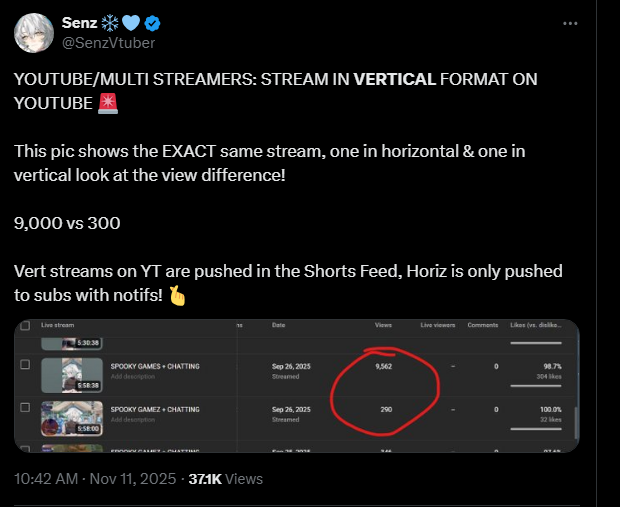Check the SPOOKY GAMES + CHATTING row checkbox
The height and width of the screenshot is (507, 620).
(25, 364)
